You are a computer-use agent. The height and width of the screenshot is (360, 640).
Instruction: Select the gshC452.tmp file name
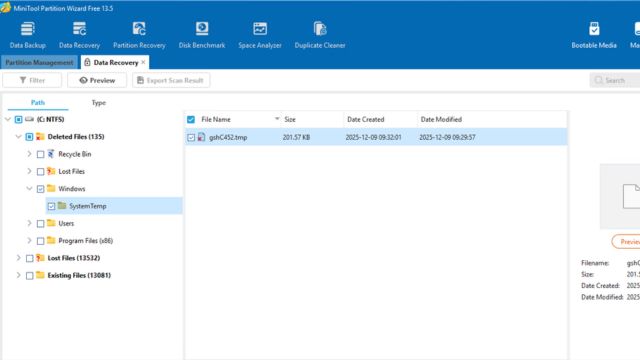228,137
